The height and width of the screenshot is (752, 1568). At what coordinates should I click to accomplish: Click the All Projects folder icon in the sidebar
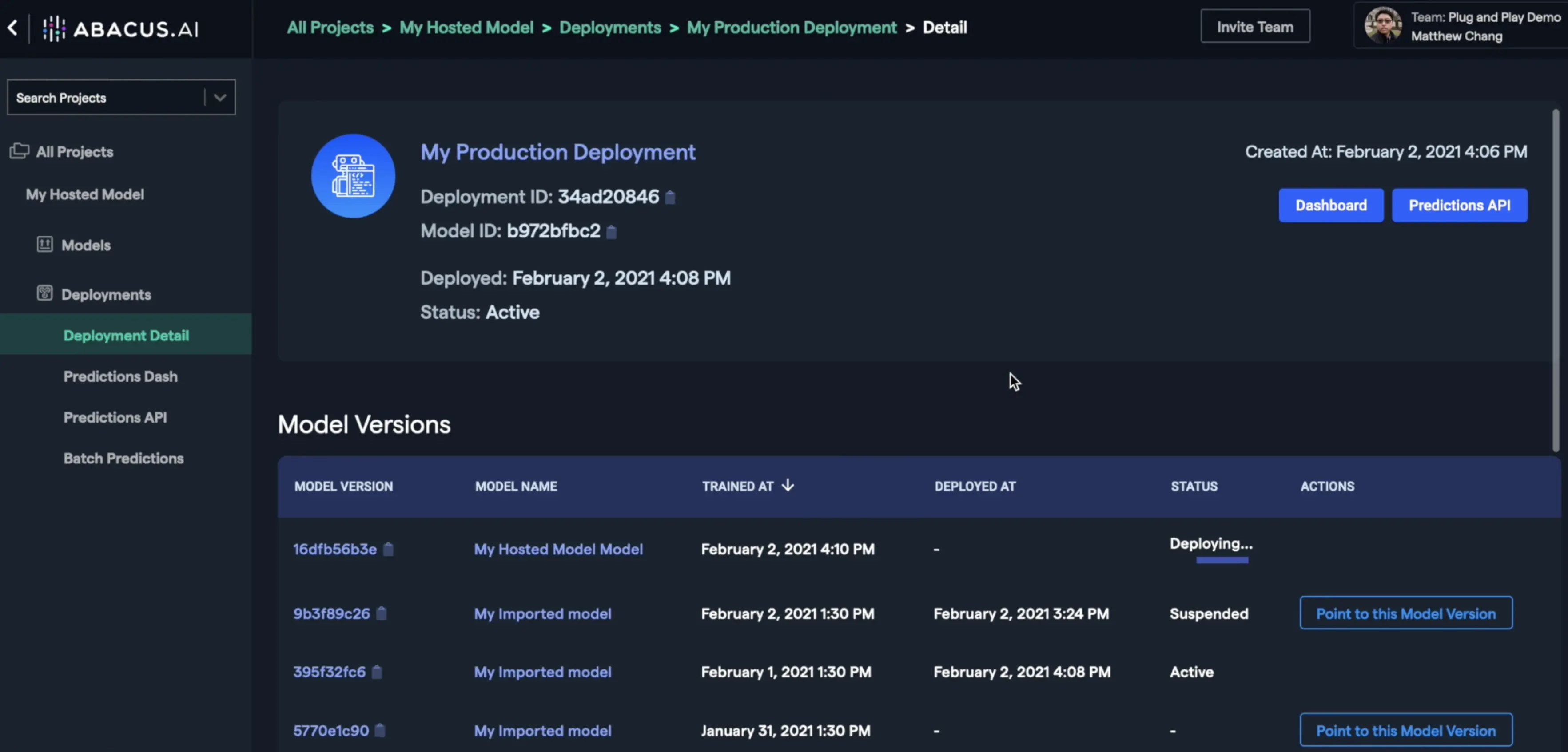(x=20, y=151)
